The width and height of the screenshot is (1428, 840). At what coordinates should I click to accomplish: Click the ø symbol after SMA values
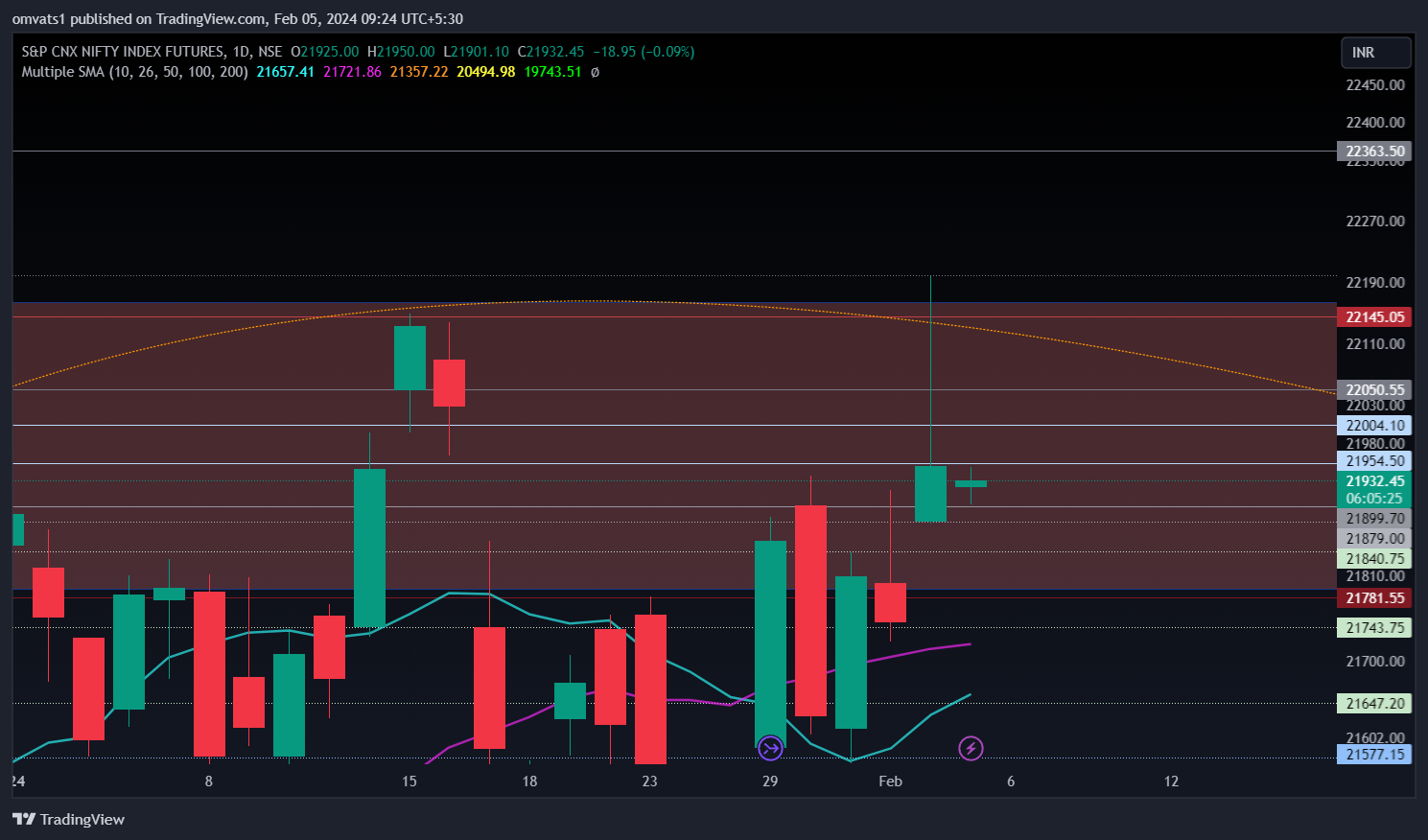click(x=595, y=72)
